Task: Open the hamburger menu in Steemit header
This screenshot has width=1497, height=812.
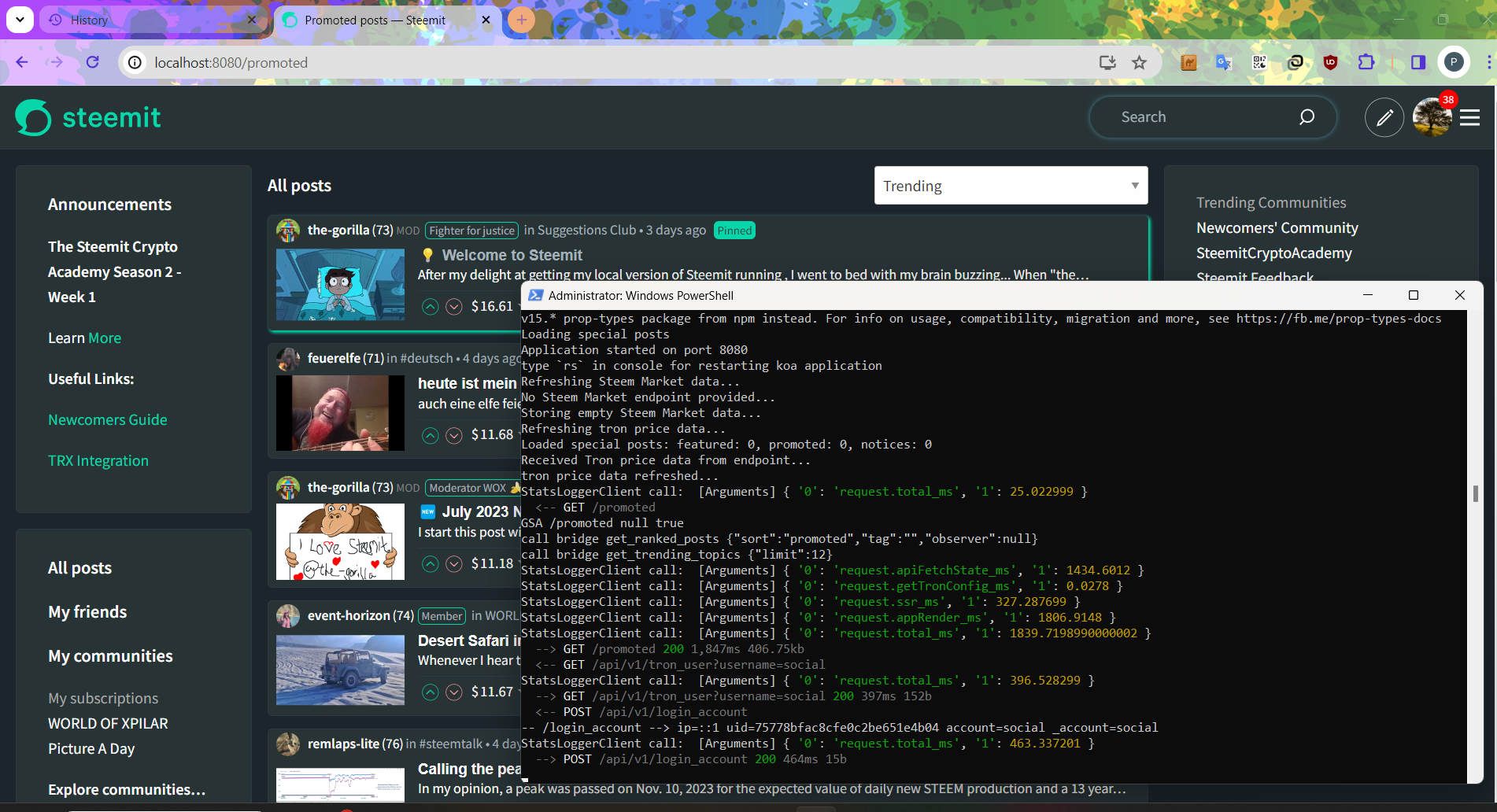Action: 1470,118
